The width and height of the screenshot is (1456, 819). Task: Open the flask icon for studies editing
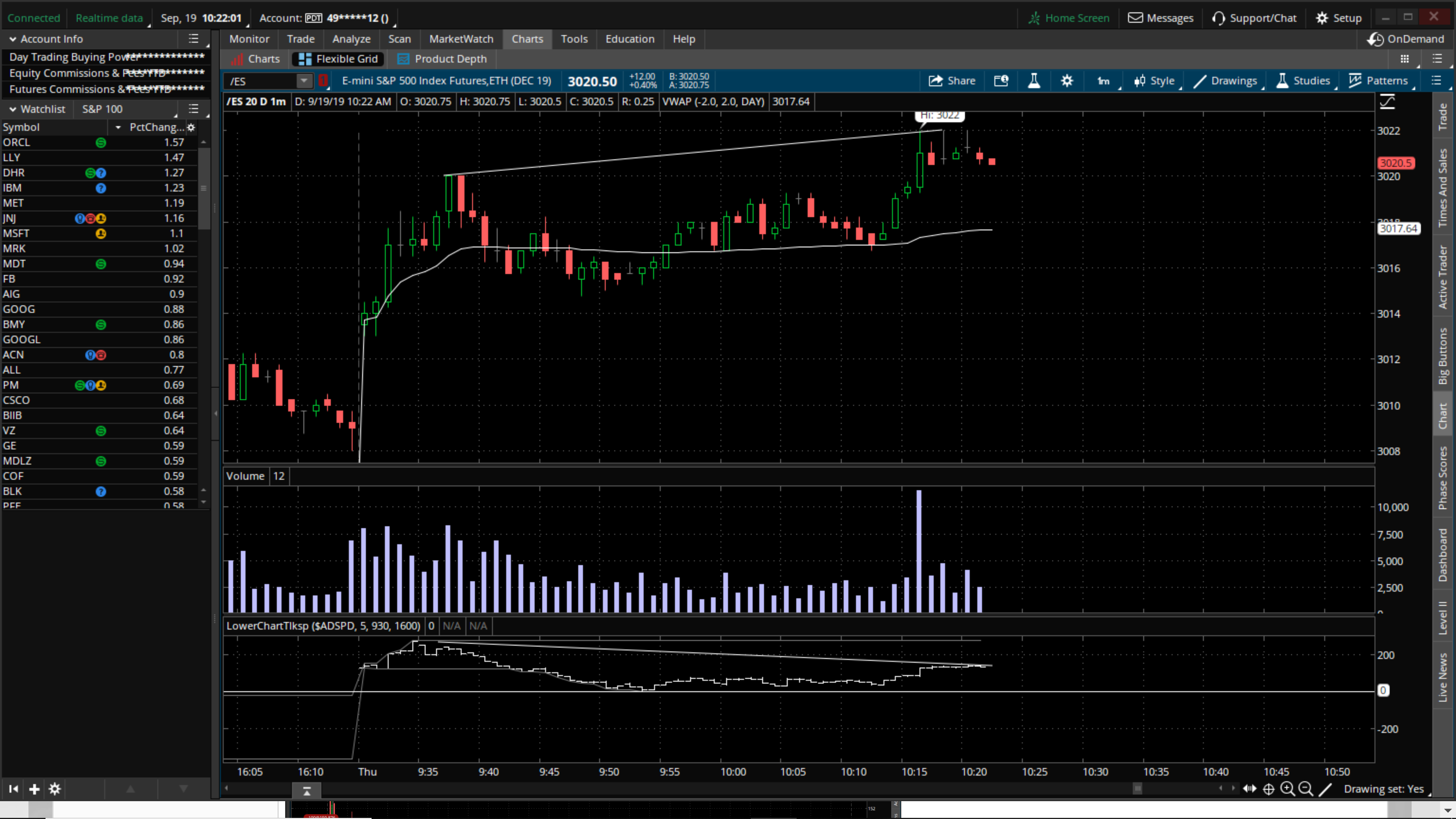(x=1034, y=81)
